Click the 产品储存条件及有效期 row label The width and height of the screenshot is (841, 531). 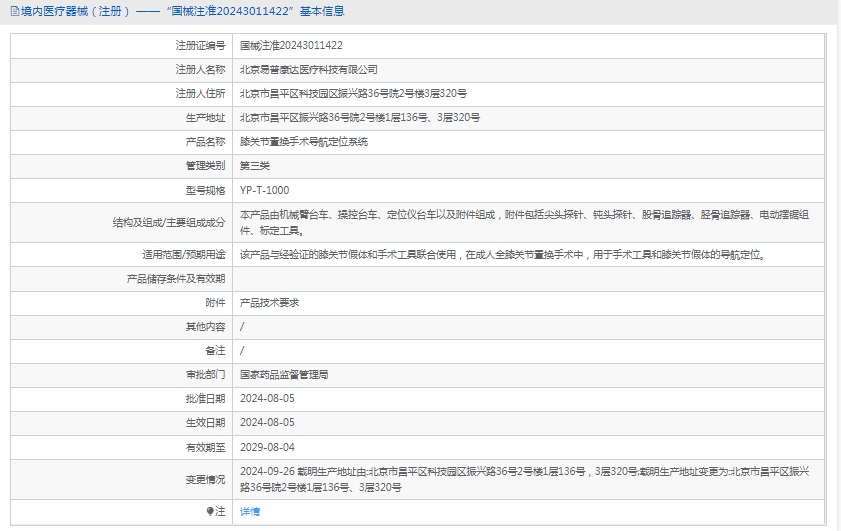pyautogui.click(x=175, y=278)
